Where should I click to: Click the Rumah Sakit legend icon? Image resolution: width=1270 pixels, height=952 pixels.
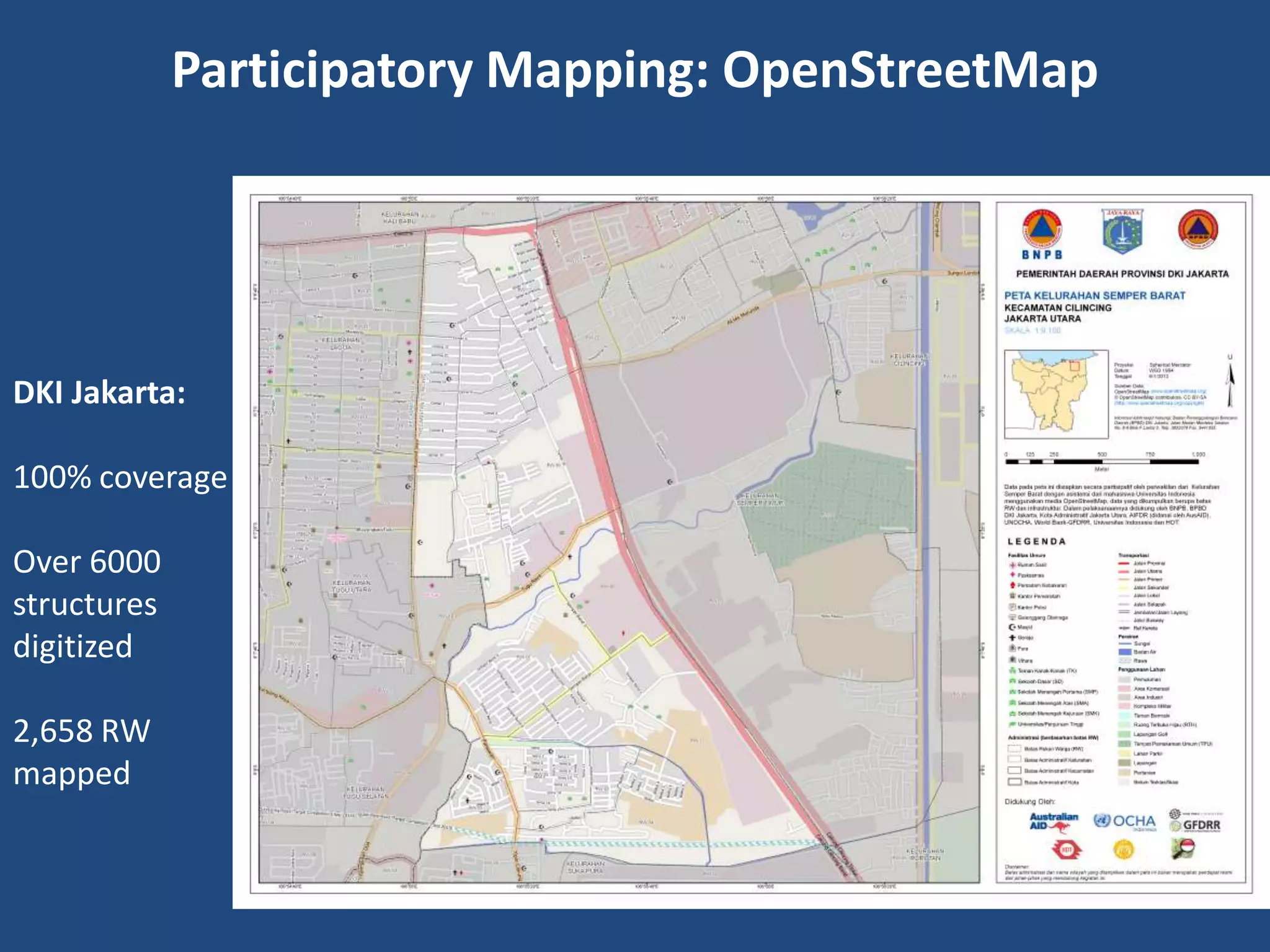click(x=1013, y=565)
